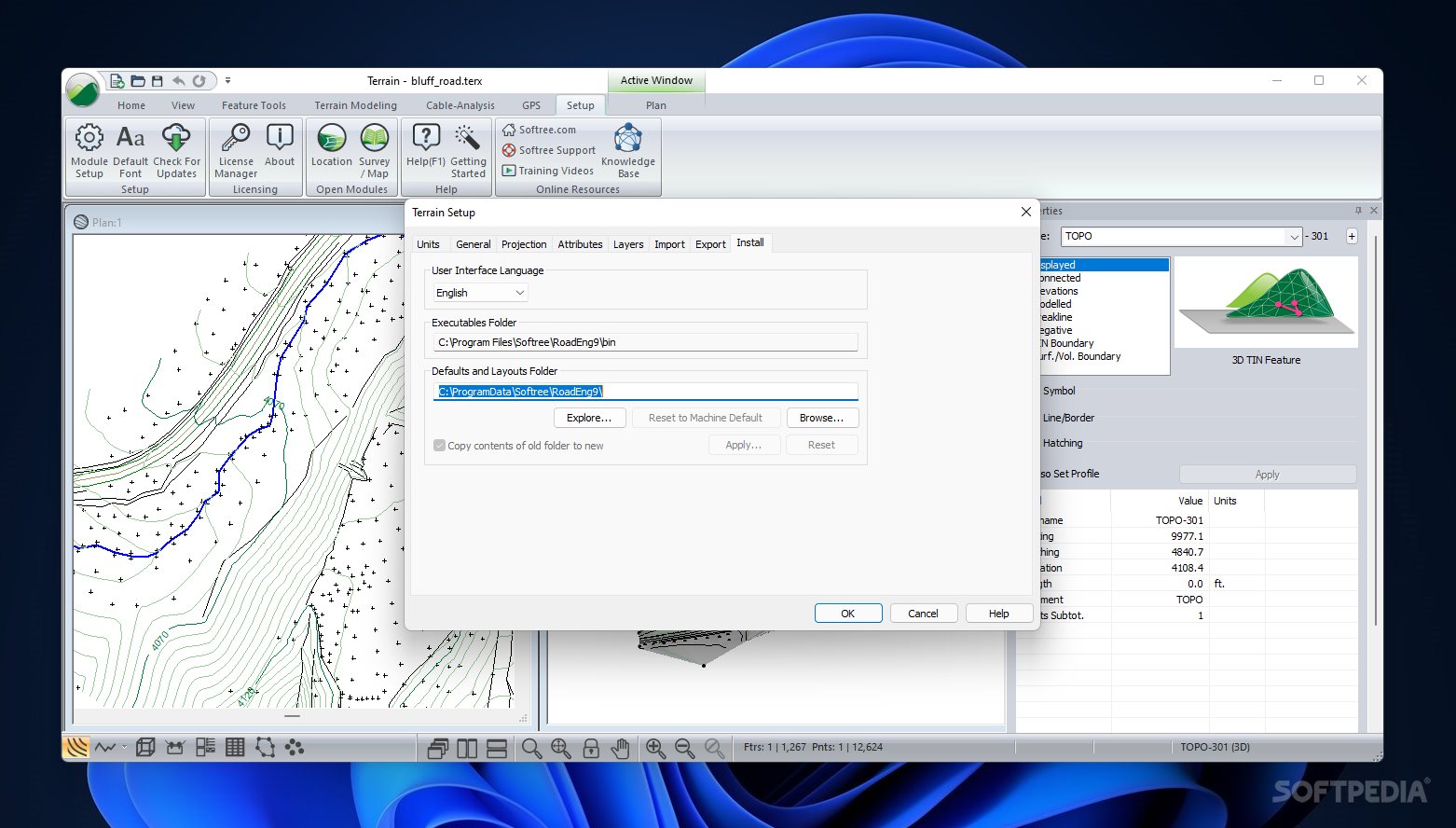
Task: Close the Terrain Setup dialog
Action: 1025,213
